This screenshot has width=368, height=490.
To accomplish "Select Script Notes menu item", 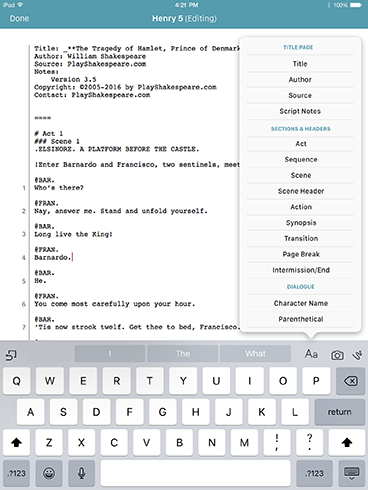I will [300, 111].
